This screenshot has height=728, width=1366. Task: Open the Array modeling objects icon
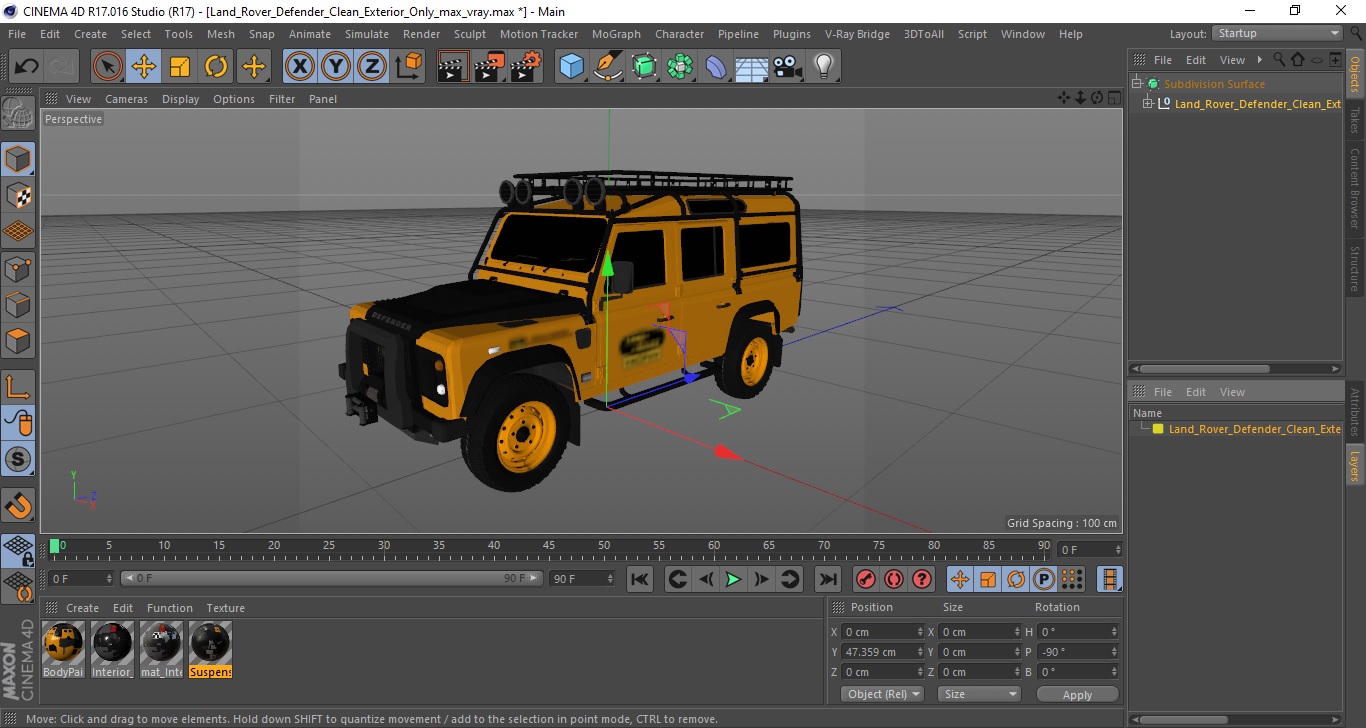tap(680, 67)
